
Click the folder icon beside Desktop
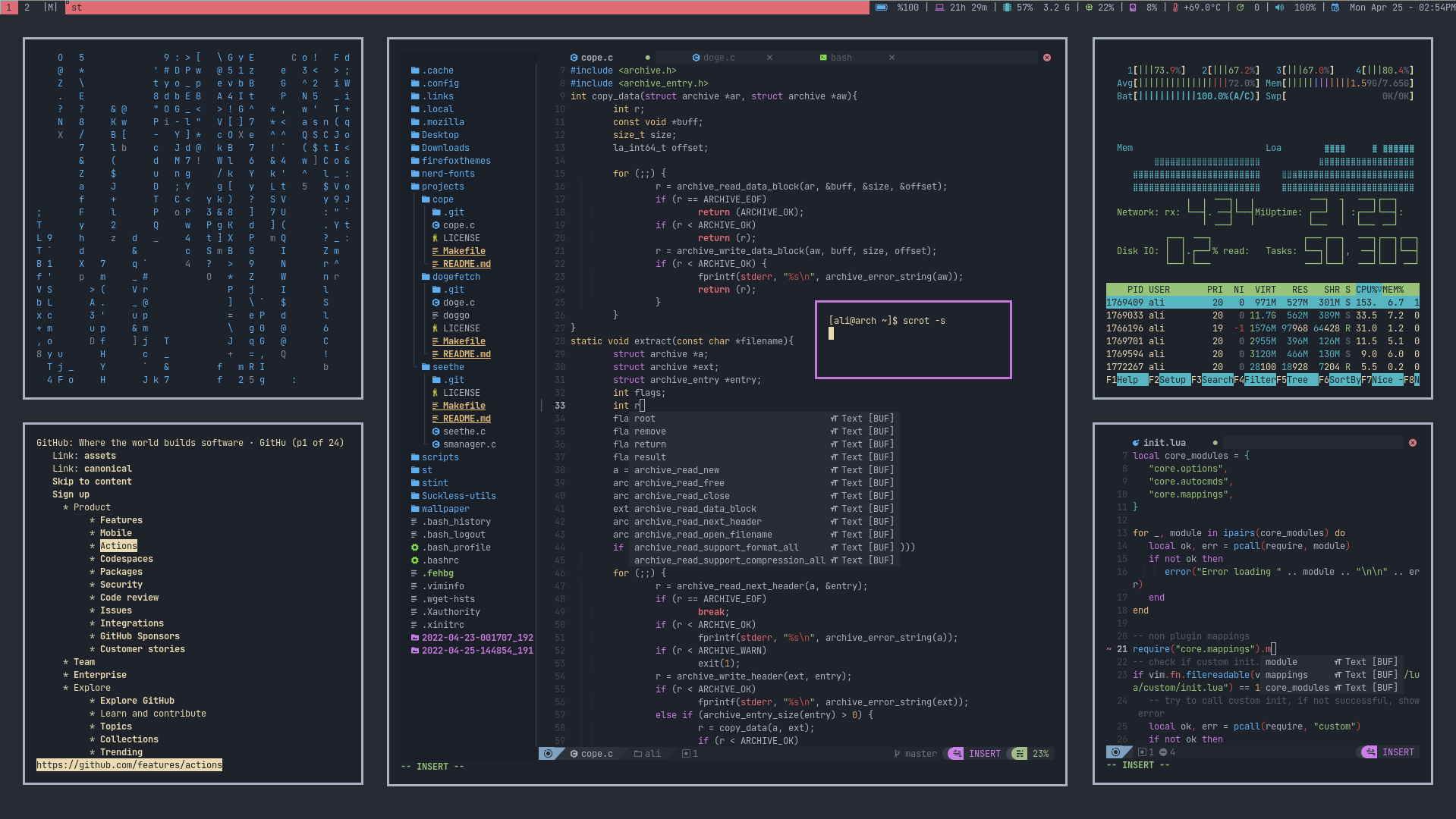point(415,135)
